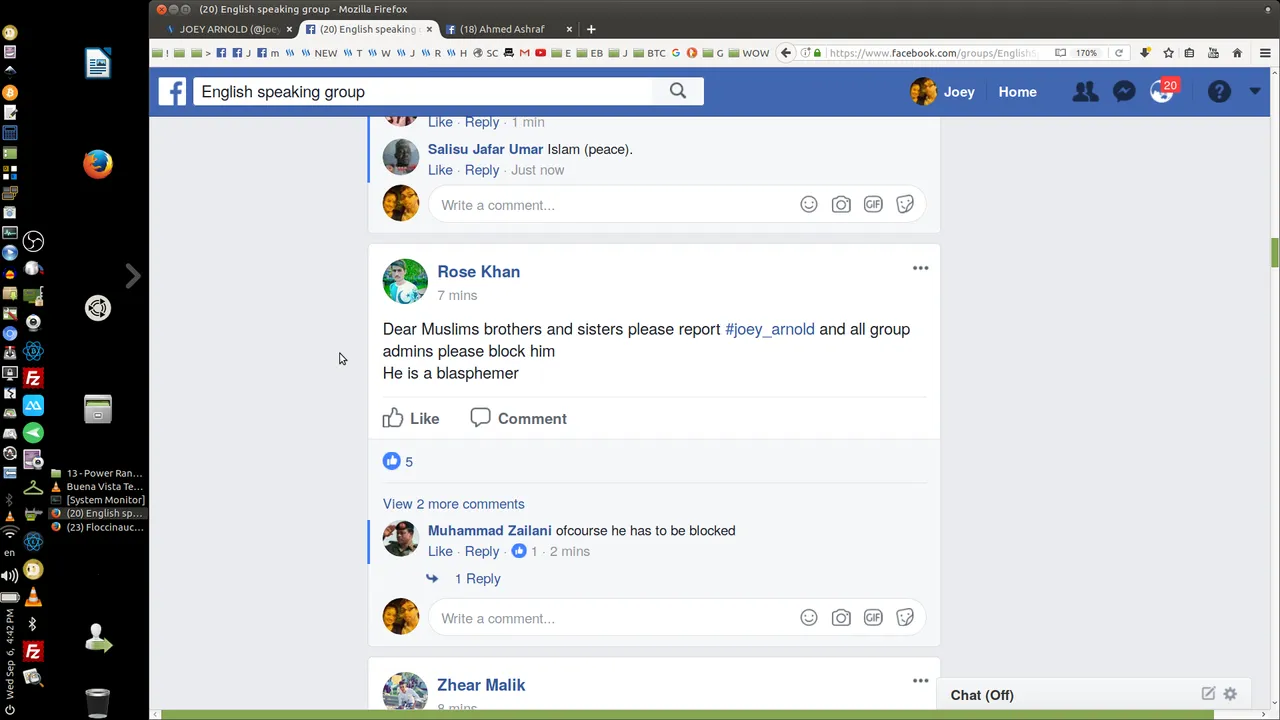Go to Home in Facebook bar
This screenshot has width=1280, height=720.
pos(1017,92)
